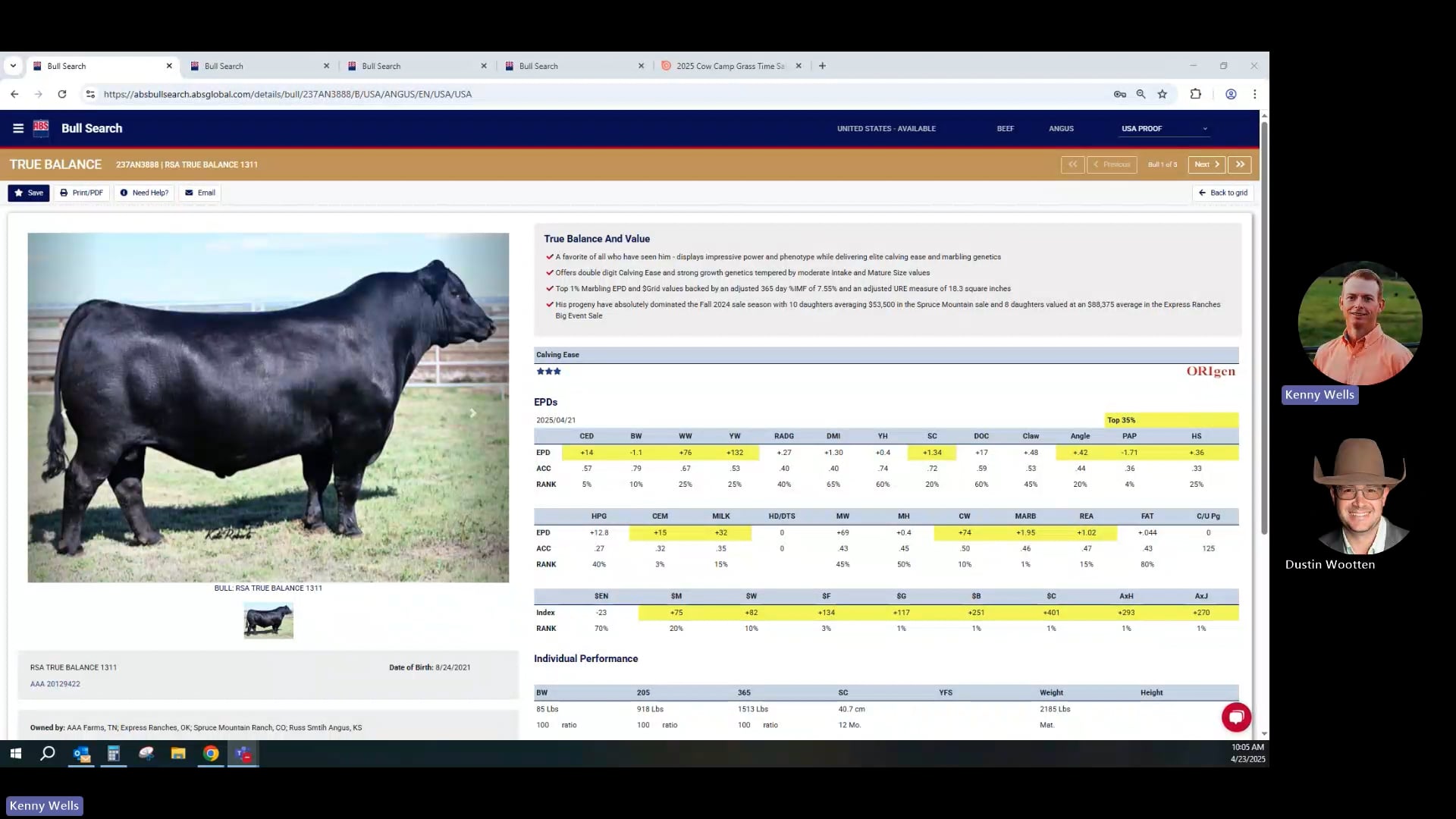Image resolution: width=1456 pixels, height=819 pixels.
Task: Open the browser extensions puzzle icon
Action: (1195, 94)
